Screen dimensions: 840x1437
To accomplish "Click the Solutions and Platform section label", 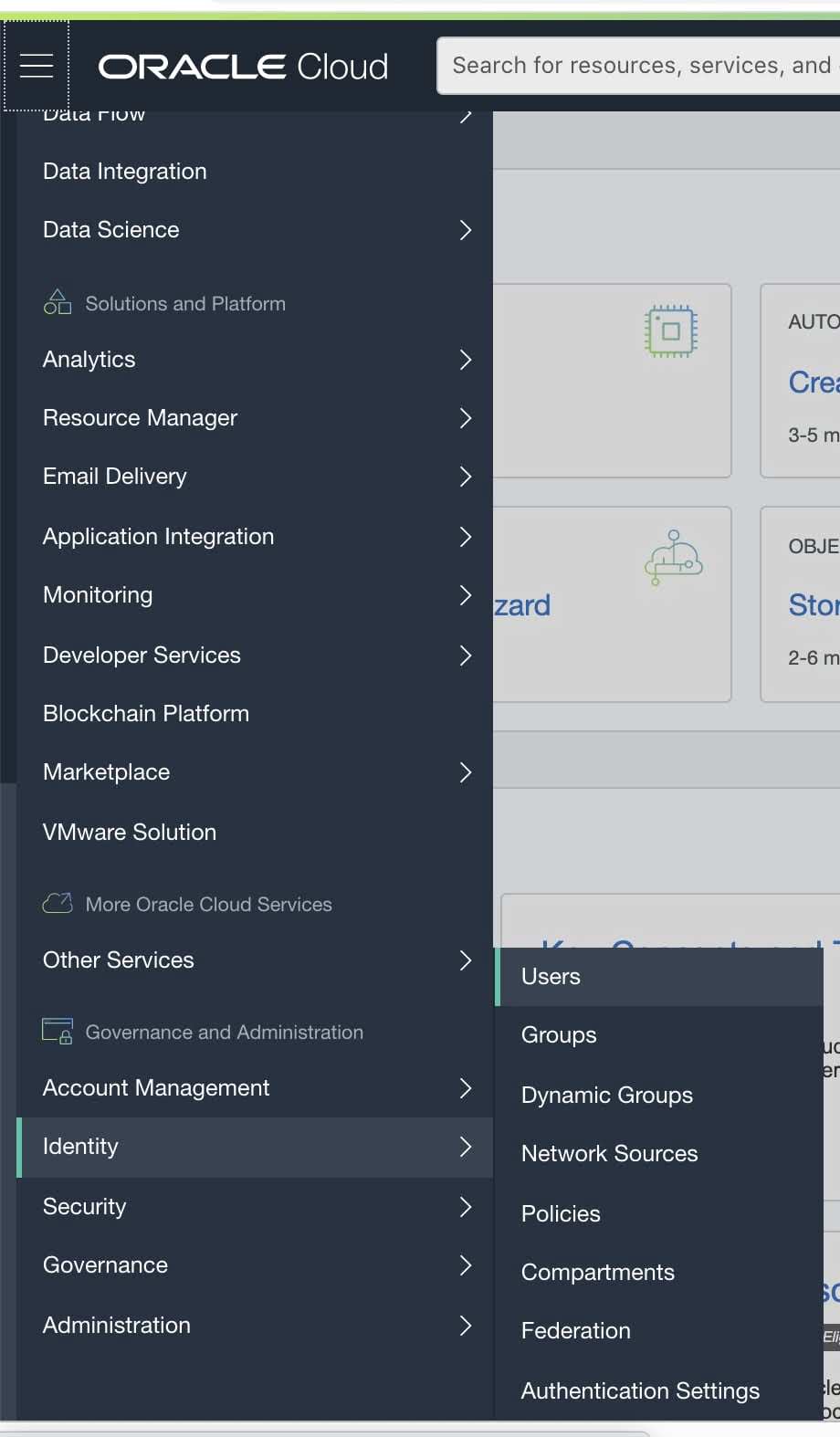I will click(x=185, y=304).
